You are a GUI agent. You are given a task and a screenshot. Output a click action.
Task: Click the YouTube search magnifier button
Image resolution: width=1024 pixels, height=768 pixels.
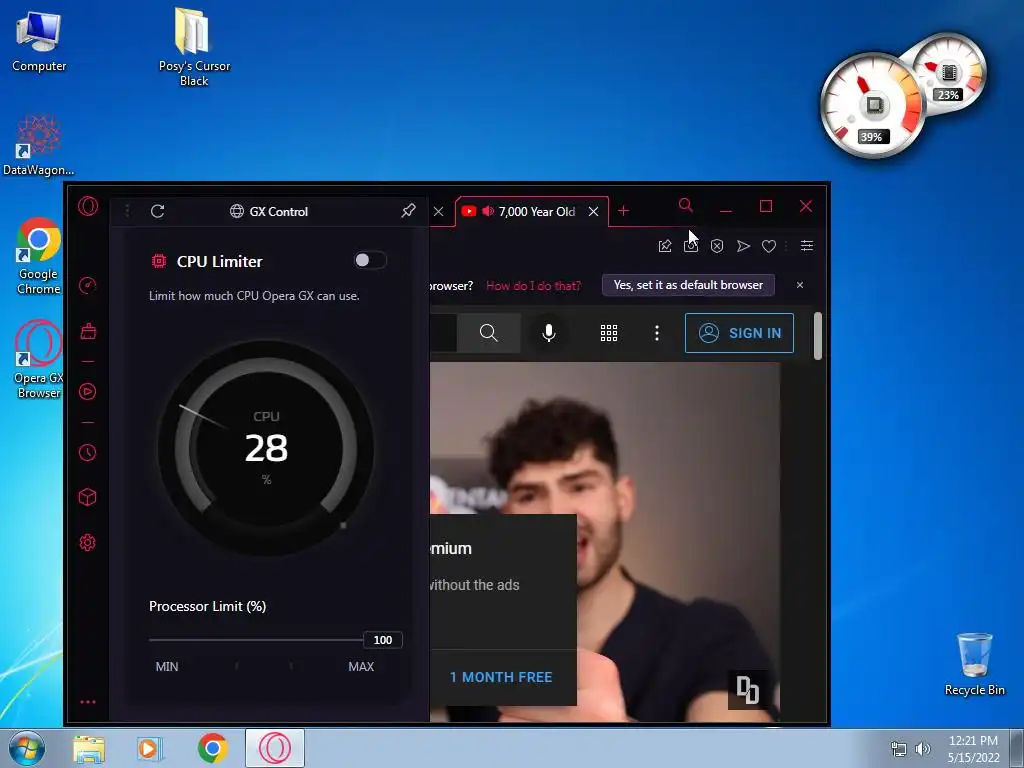(488, 333)
